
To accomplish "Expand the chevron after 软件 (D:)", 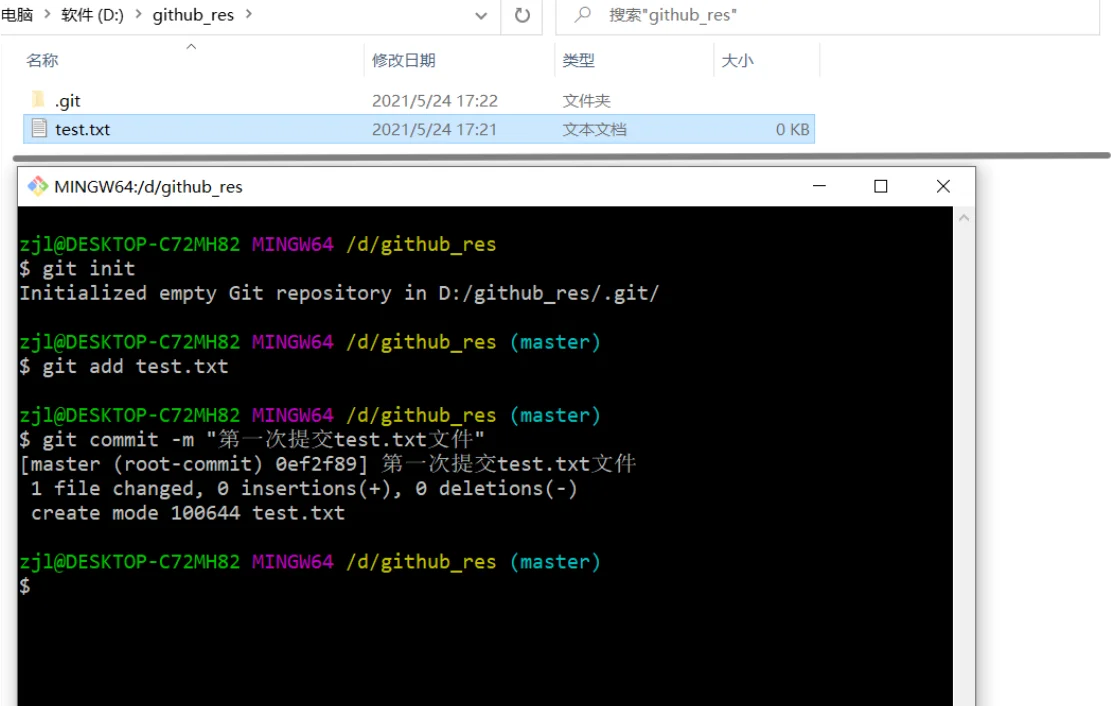I will click(x=138, y=16).
